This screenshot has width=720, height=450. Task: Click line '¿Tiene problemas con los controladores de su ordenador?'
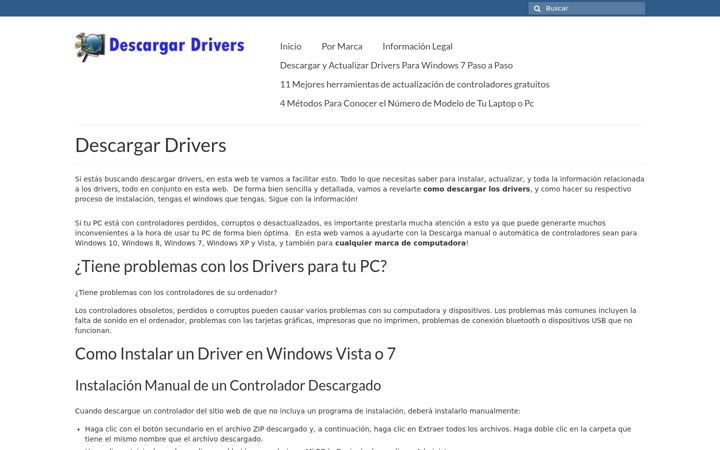click(176, 292)
